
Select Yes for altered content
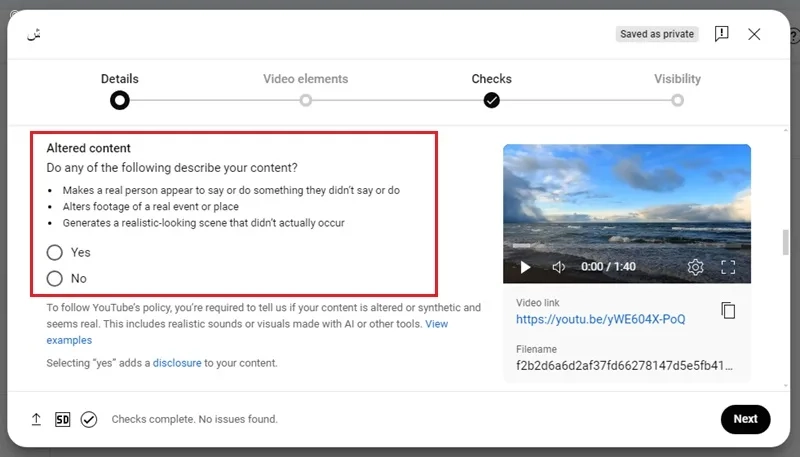[x=55, y=252]
